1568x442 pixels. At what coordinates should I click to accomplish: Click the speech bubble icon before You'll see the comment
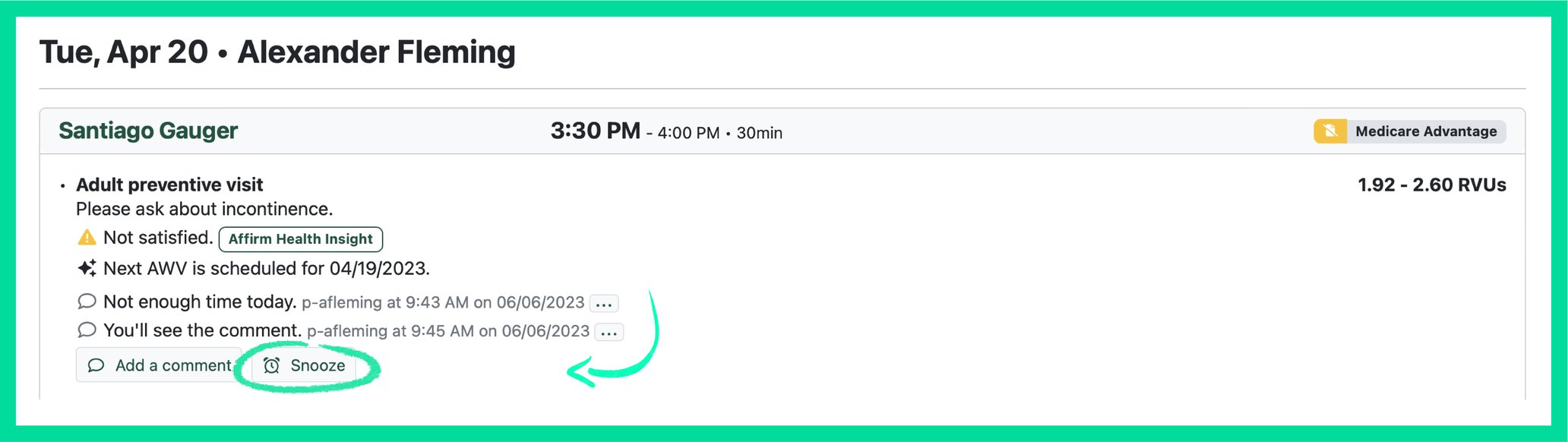87,330
